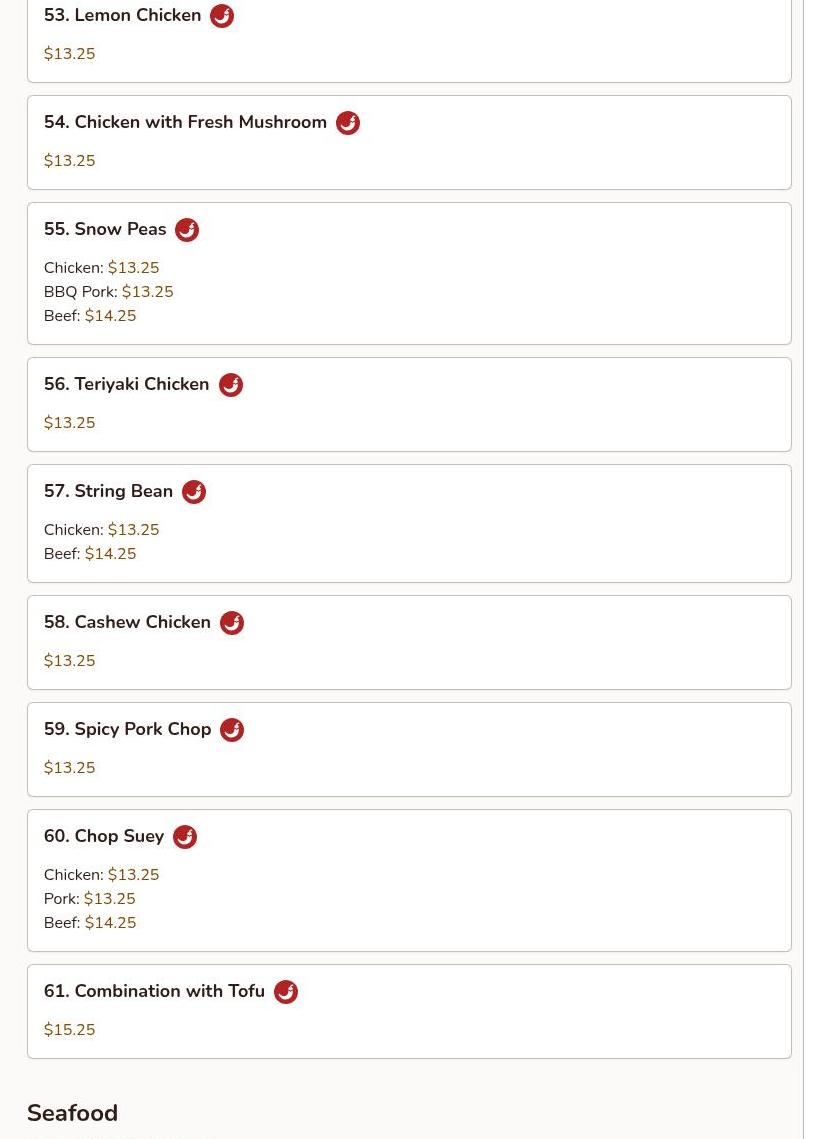
Task: Click the chili icon next to Cashew Chicken
Action: pyautogui.click(x=232, y=623)
